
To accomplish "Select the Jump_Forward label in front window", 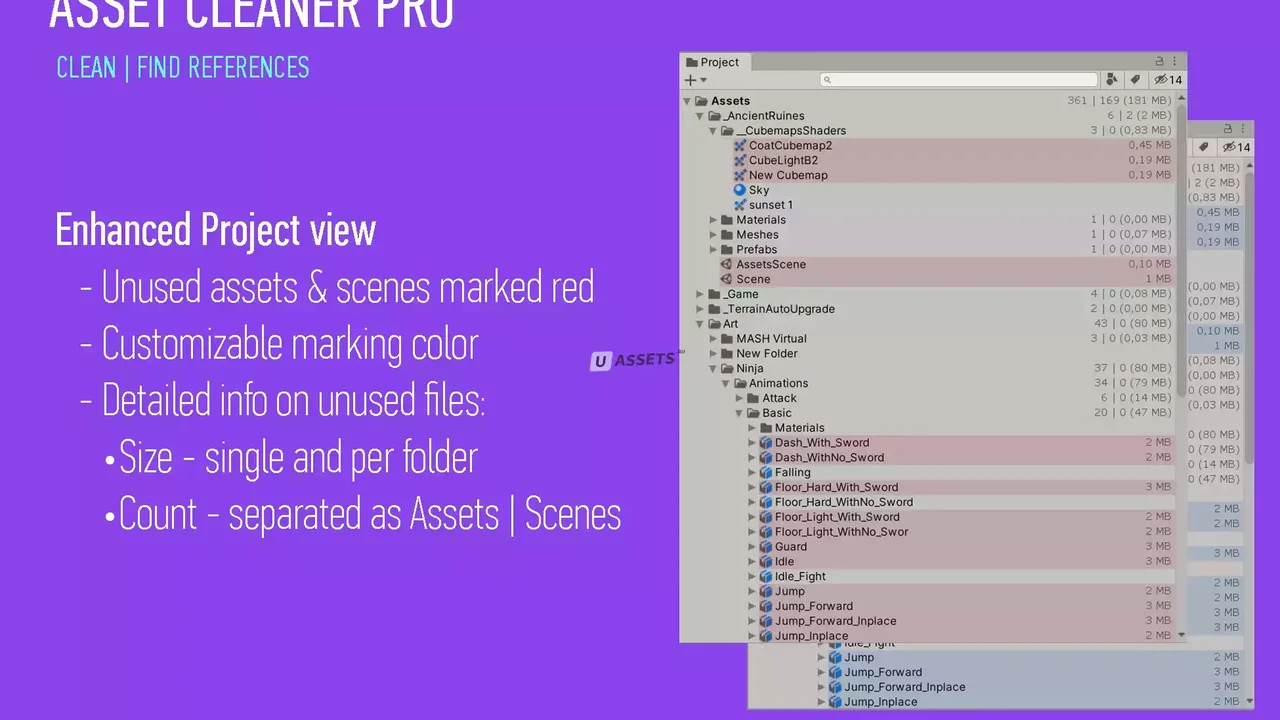I will [814, 606].
